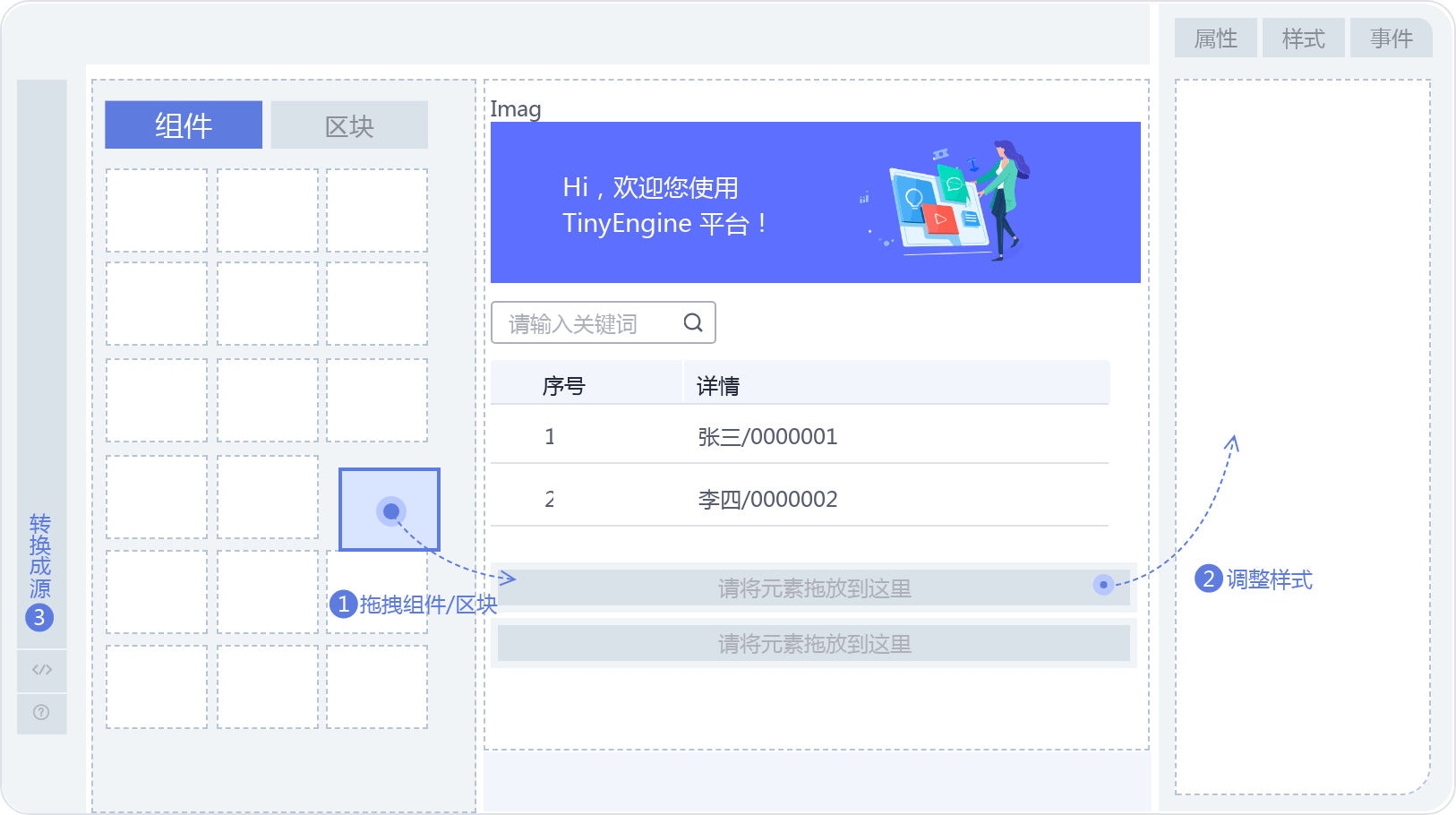Click the dot on the drop zone

[1103, 585]
